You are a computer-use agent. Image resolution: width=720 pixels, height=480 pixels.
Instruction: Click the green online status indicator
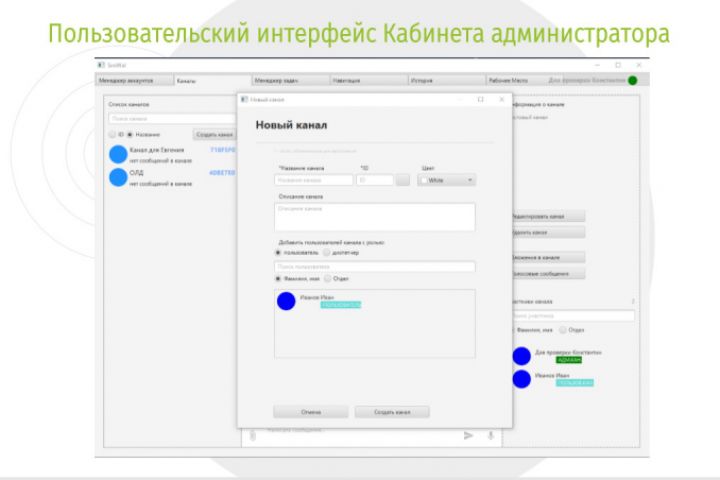(x=632, y=80)
